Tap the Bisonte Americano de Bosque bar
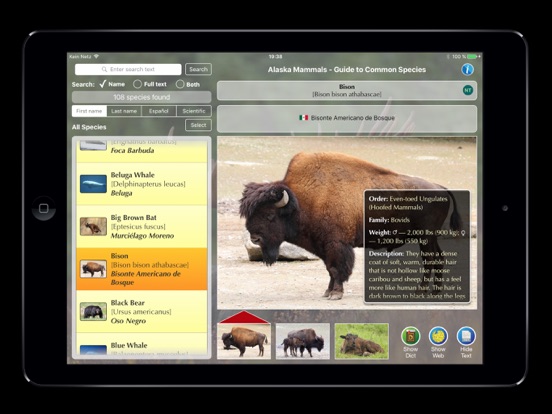The image size is (552, 414). tap(347, 119)
